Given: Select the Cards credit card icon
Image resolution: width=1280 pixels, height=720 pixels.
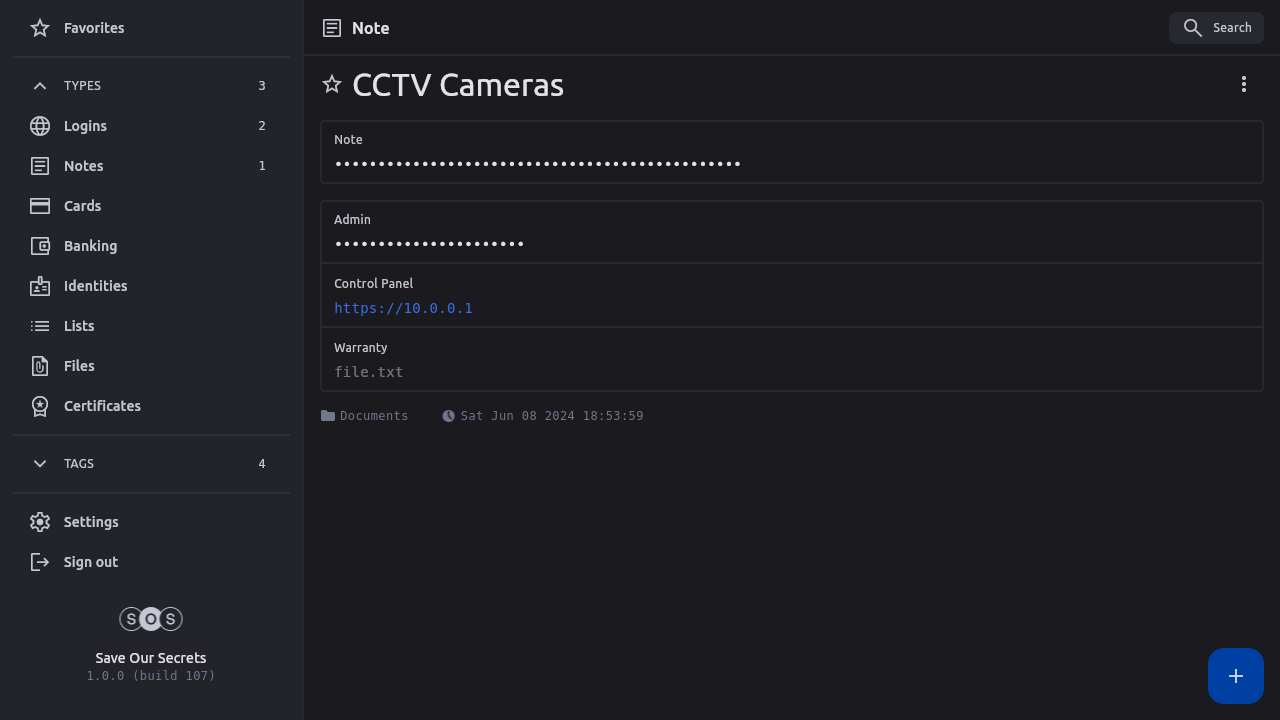Looking at the screenshot, I should pyautogui.click(x=40, y=206).
